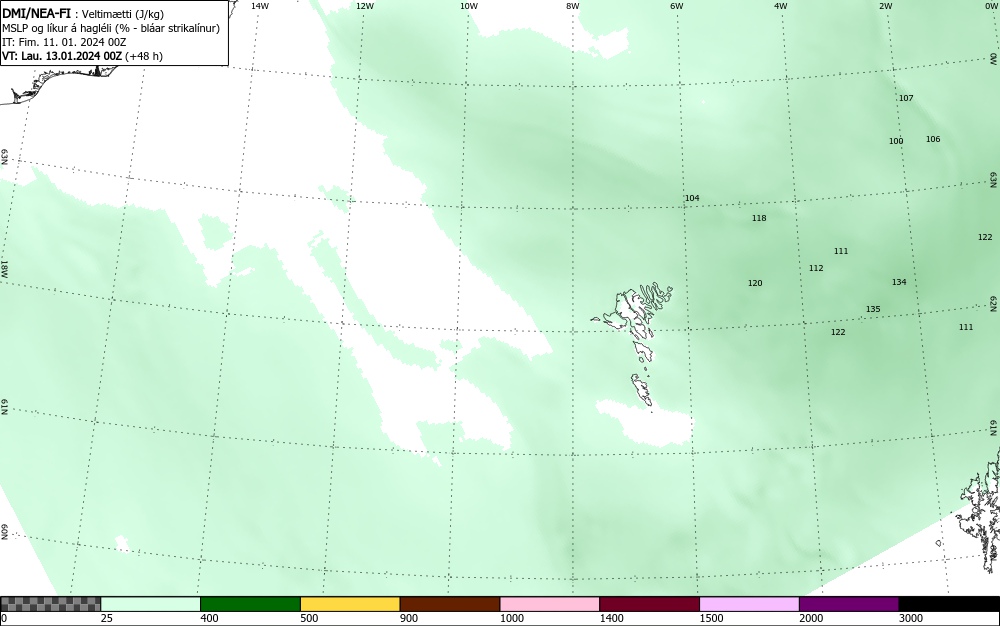1000x626 pixels.
Task: Click the '60N' latitude label
Action: [4, 532]
